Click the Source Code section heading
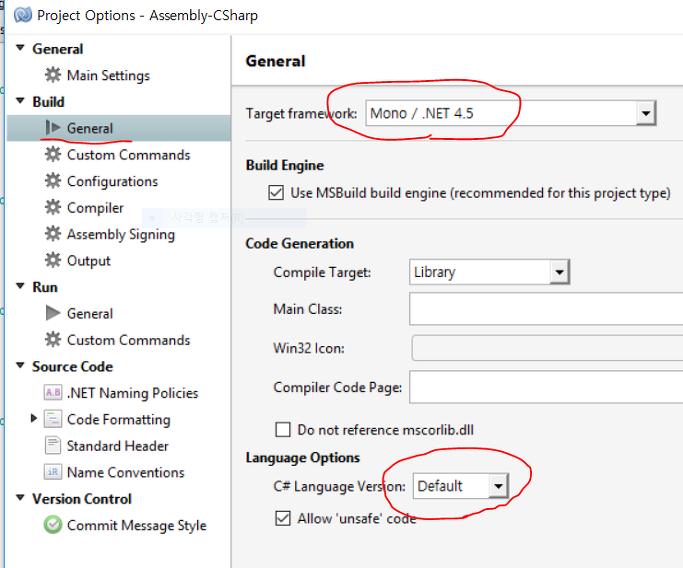Image resolution: width=683 pixels, height=568 pixels. point(72,366)
